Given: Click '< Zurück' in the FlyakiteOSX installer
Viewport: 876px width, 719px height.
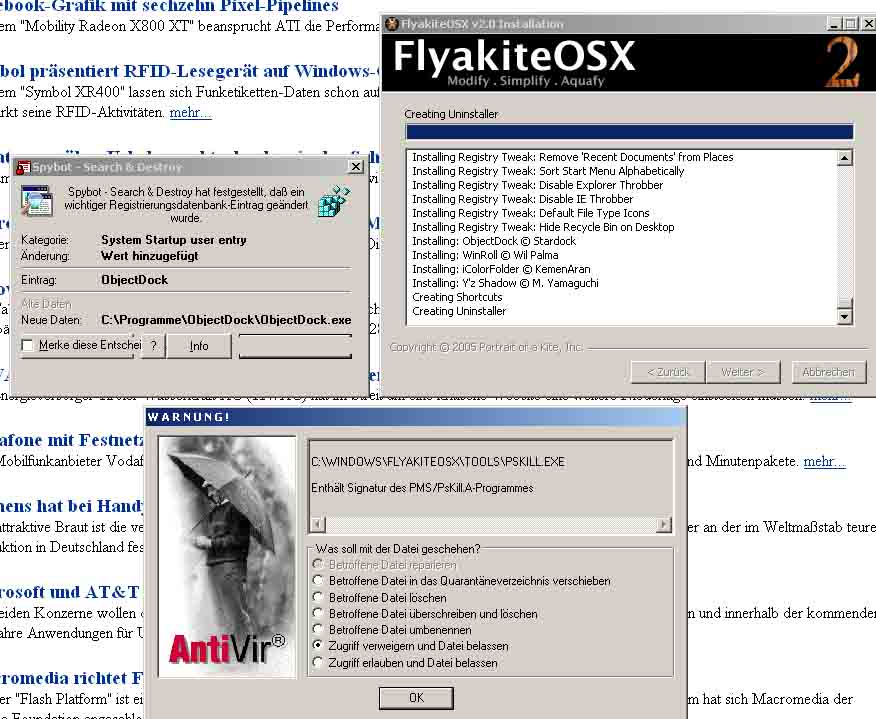Looking at the screenshot, I should [x=668, y=372].
